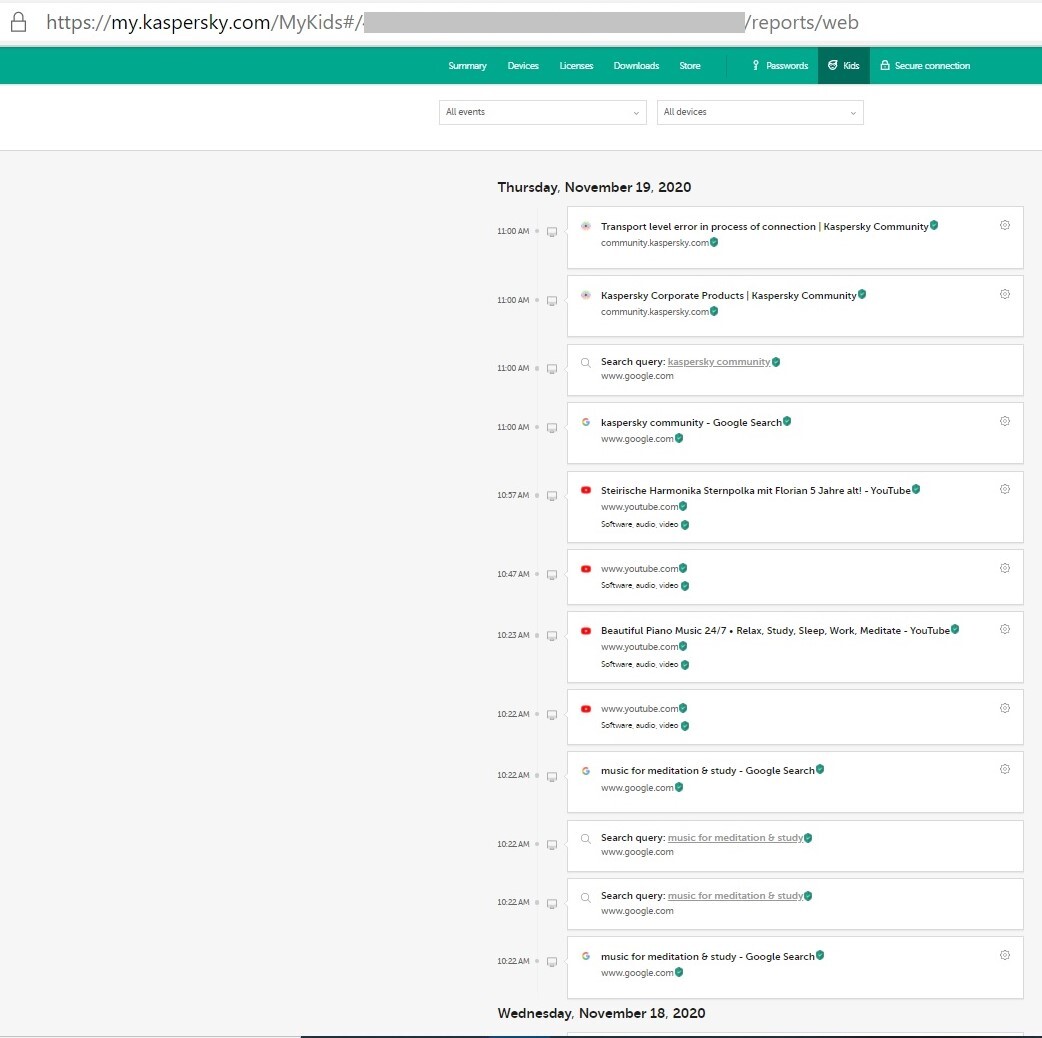This screenshot has height=1038, width=1042.
Task: Click YouTube favicon on 10:47 AM youtube.com card
Action: [585, 569]
